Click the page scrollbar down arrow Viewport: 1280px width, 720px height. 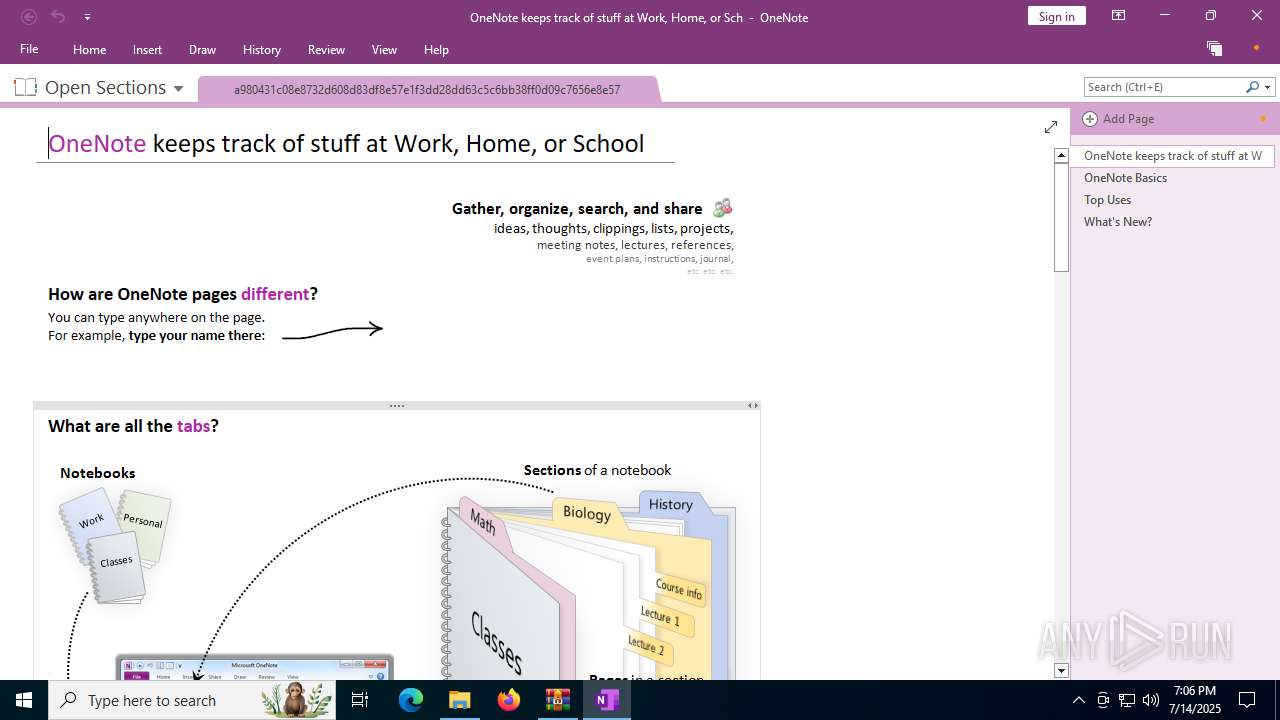[1062, 671]
